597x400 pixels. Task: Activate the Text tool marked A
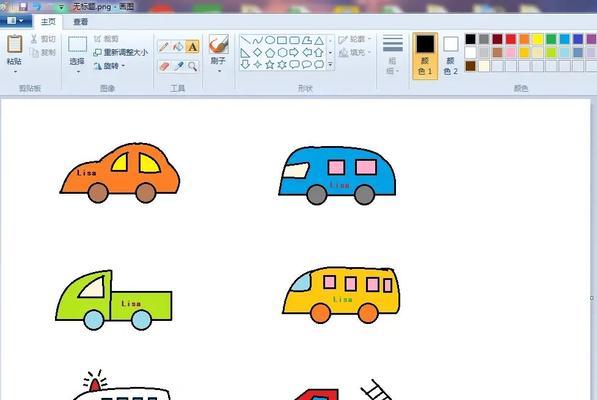point(192,46)
